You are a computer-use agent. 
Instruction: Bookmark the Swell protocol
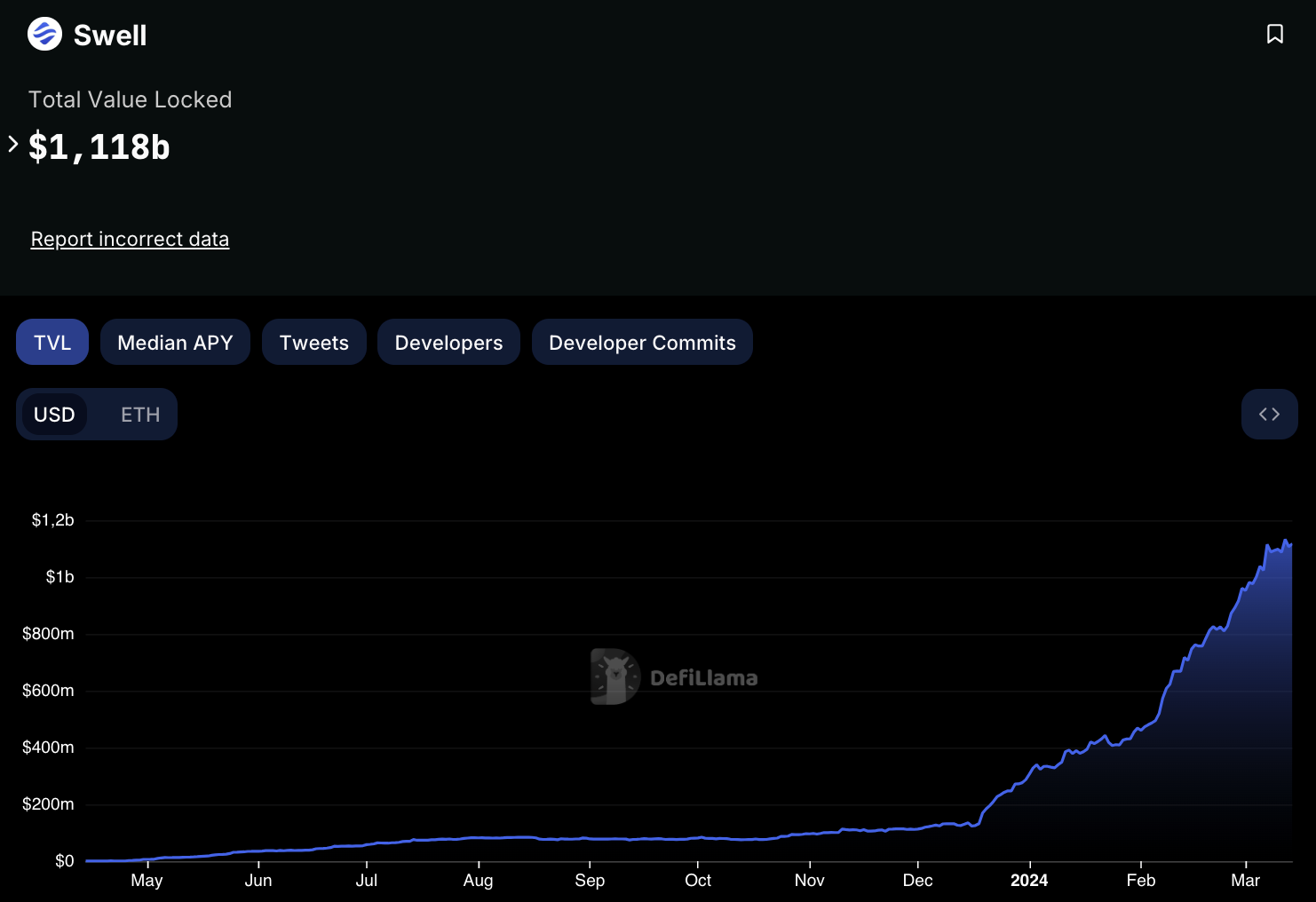coord(1274,34)
